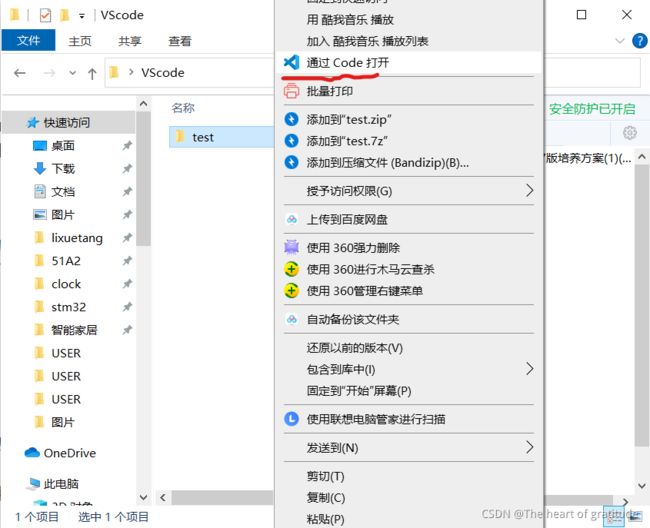Expand the ribbon with the chevron
Image resolution: width=650 pixels, height=528 pixels.
pyautogui.click(x=619, y=41)
